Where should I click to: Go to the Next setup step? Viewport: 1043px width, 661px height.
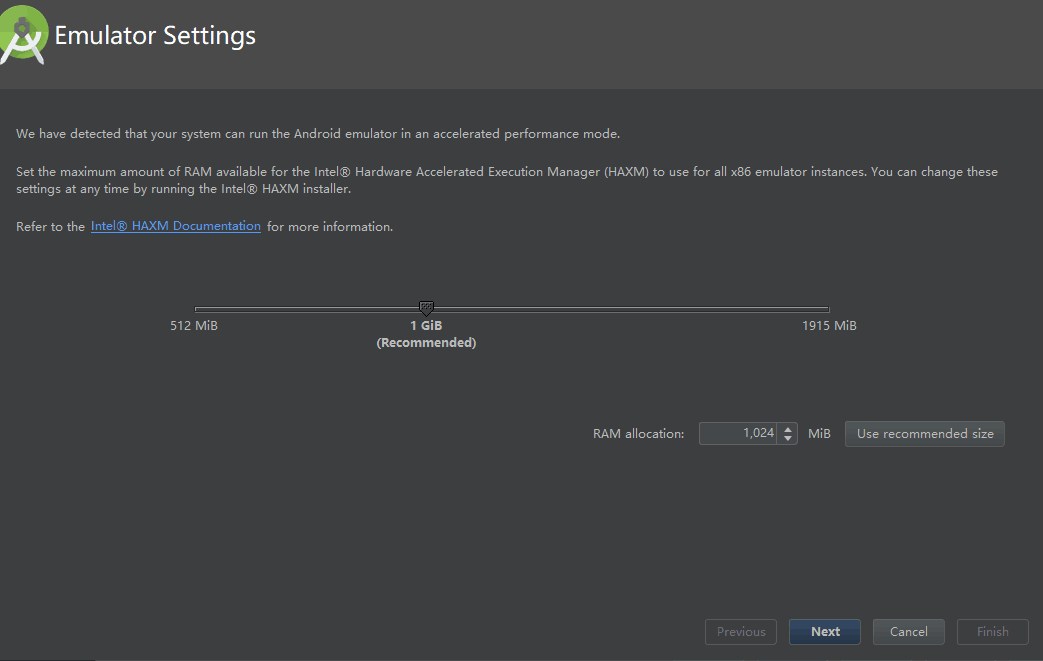coord(825,632)
